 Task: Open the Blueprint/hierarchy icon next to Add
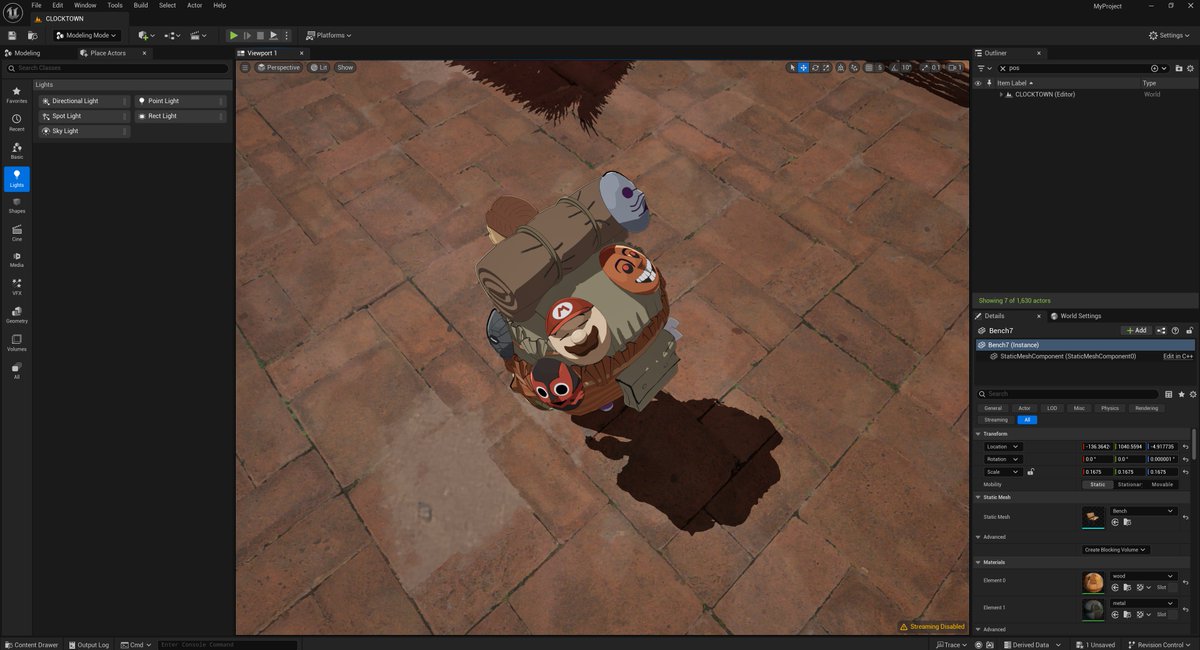pyautogui.click(x=1162, y=330)
